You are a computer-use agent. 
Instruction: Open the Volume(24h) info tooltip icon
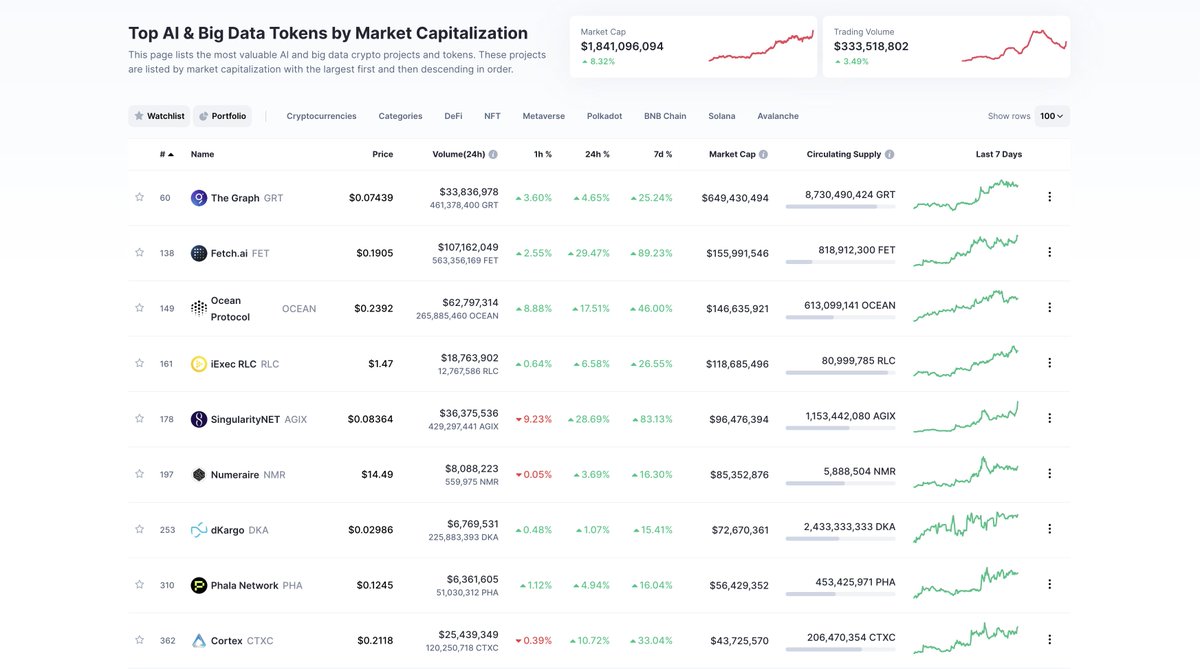tap(493, 155)
